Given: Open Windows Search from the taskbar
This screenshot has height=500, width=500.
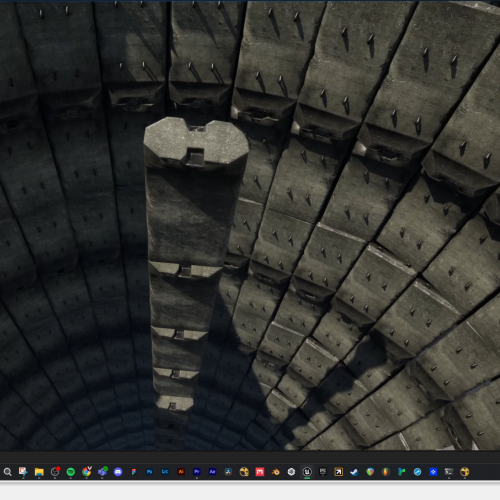Looking at the screenshot, I should [8, 472].
